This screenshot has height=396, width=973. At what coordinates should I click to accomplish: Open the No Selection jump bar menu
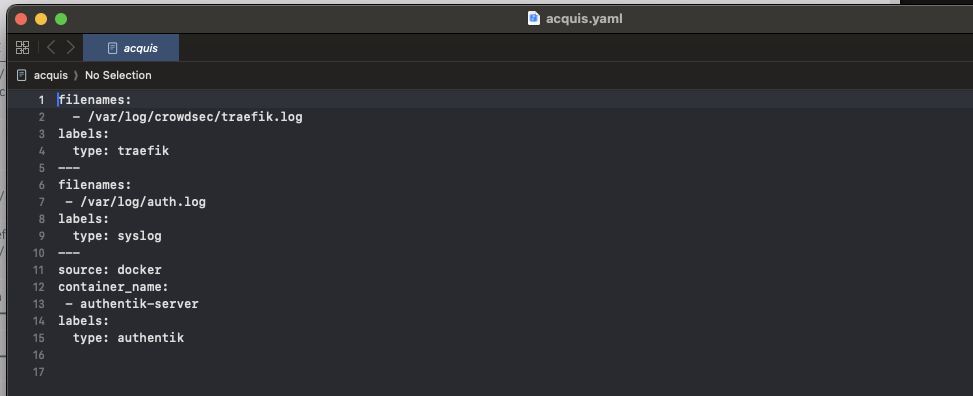(118, 75)
